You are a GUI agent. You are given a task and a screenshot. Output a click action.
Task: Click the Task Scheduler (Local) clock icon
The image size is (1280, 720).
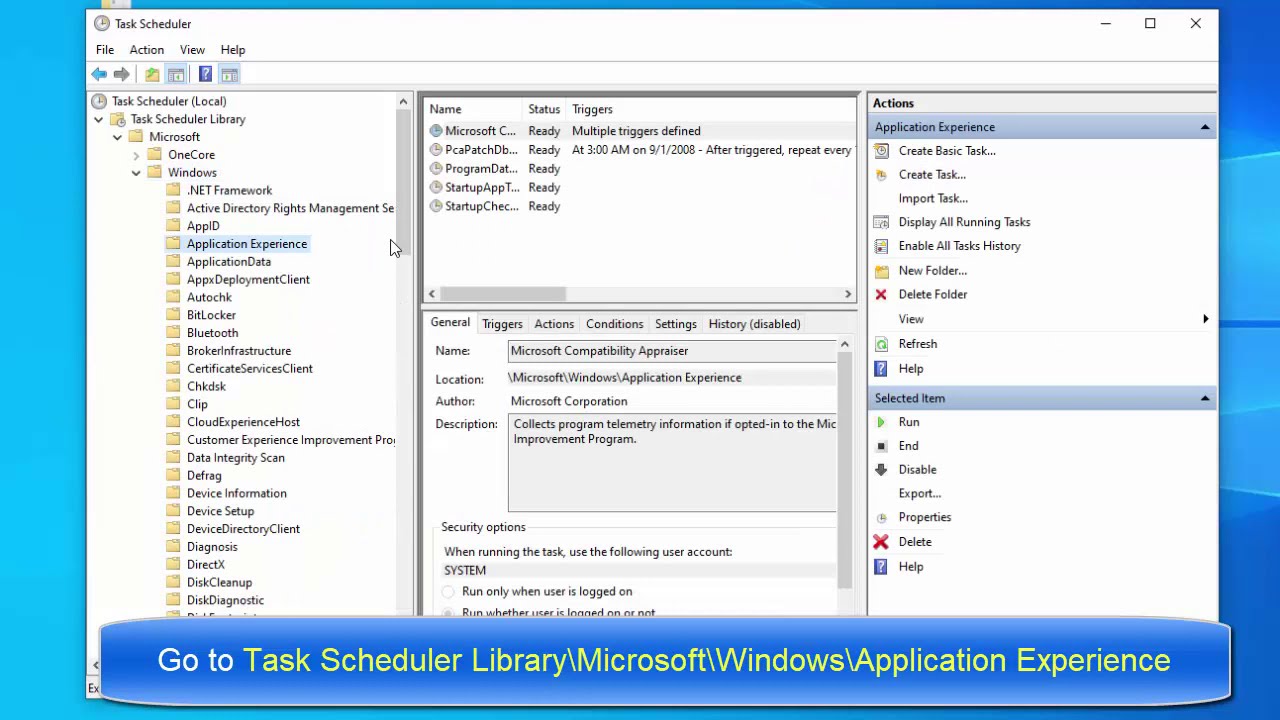point(99,101)
